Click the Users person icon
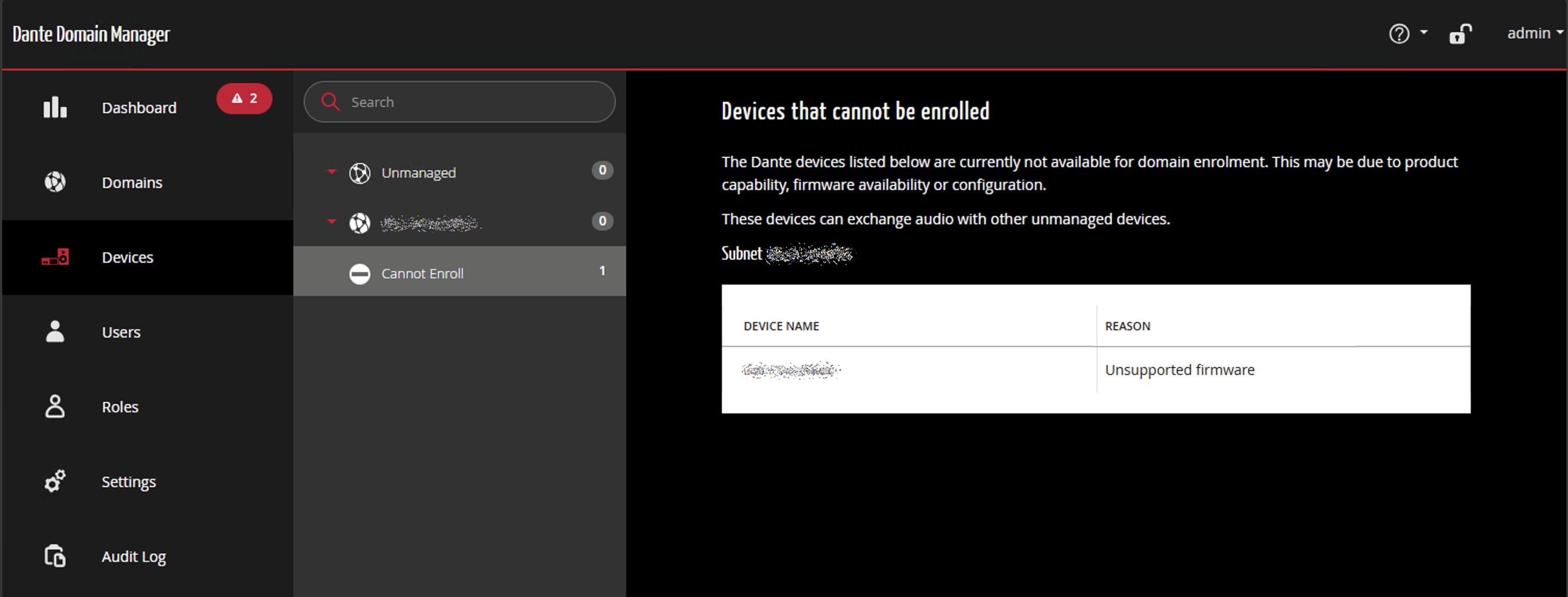This screenshot has height=597, width=1568. pos(55,331)
